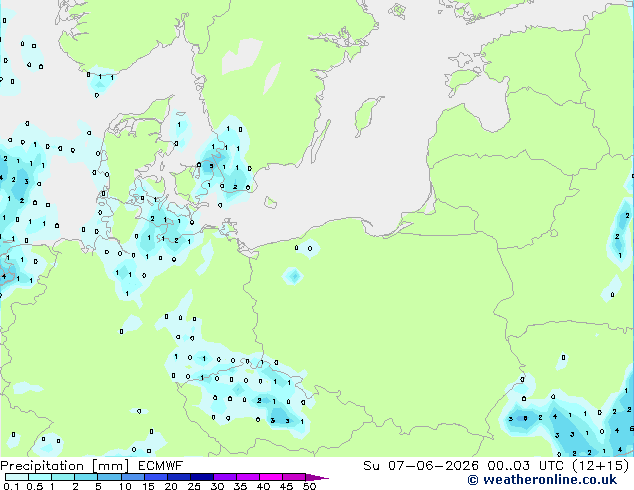Click the '45' legend label
This screenshot has height=490, width=634.
click(286, 486)
